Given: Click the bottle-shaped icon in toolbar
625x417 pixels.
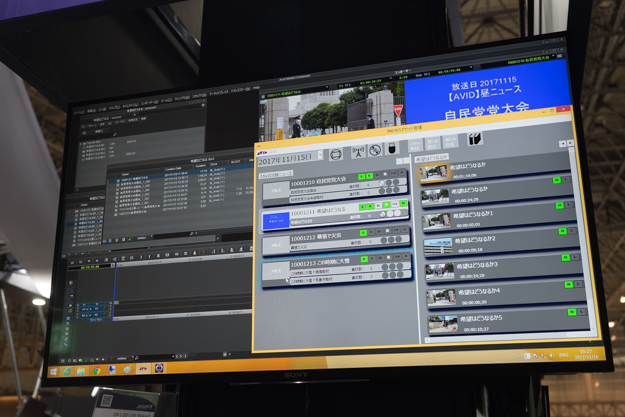Looking at the screenshot, I should (392, 149).
